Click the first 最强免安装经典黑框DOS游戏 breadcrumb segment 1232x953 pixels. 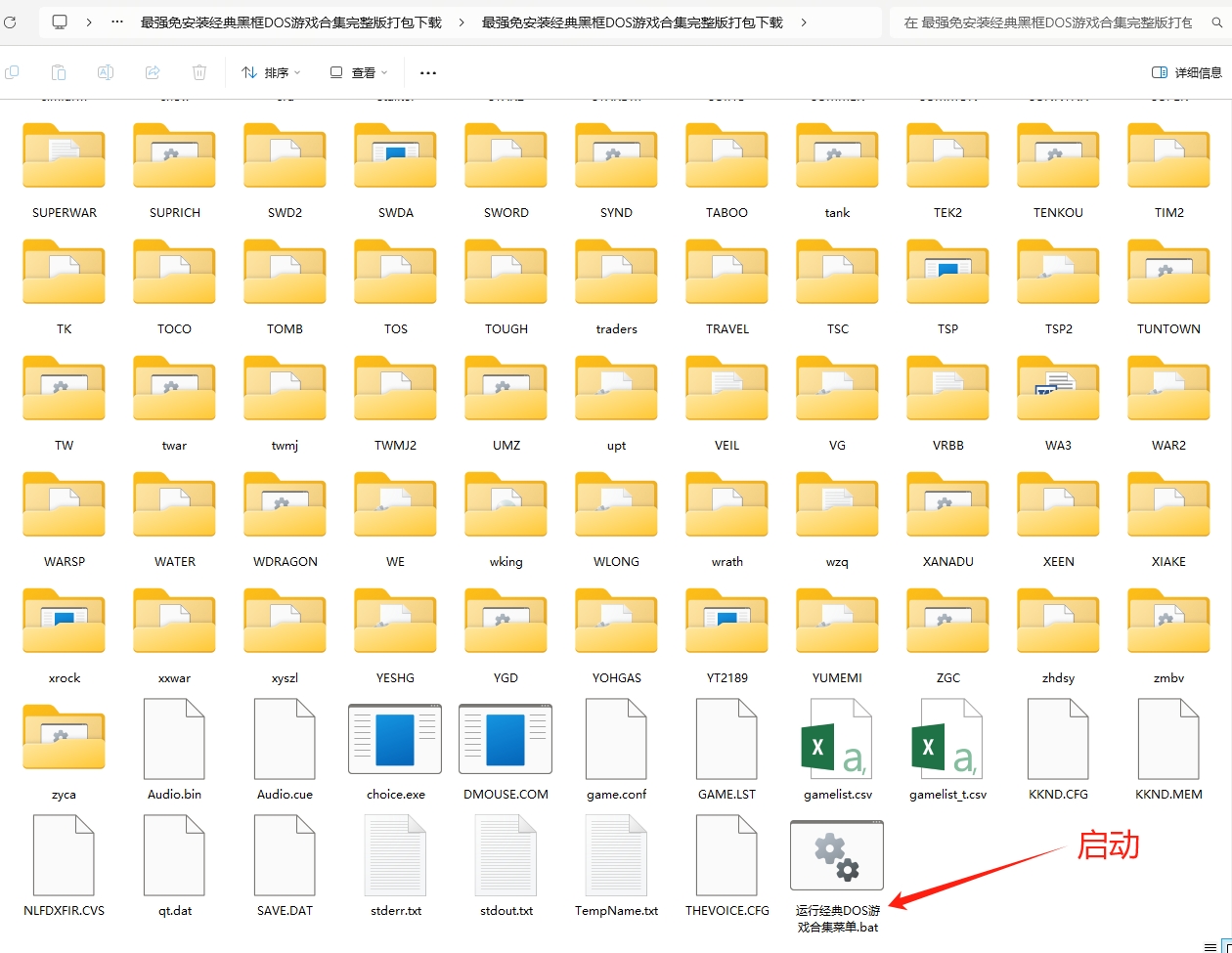pyautogui.click(x=290, y=22)
